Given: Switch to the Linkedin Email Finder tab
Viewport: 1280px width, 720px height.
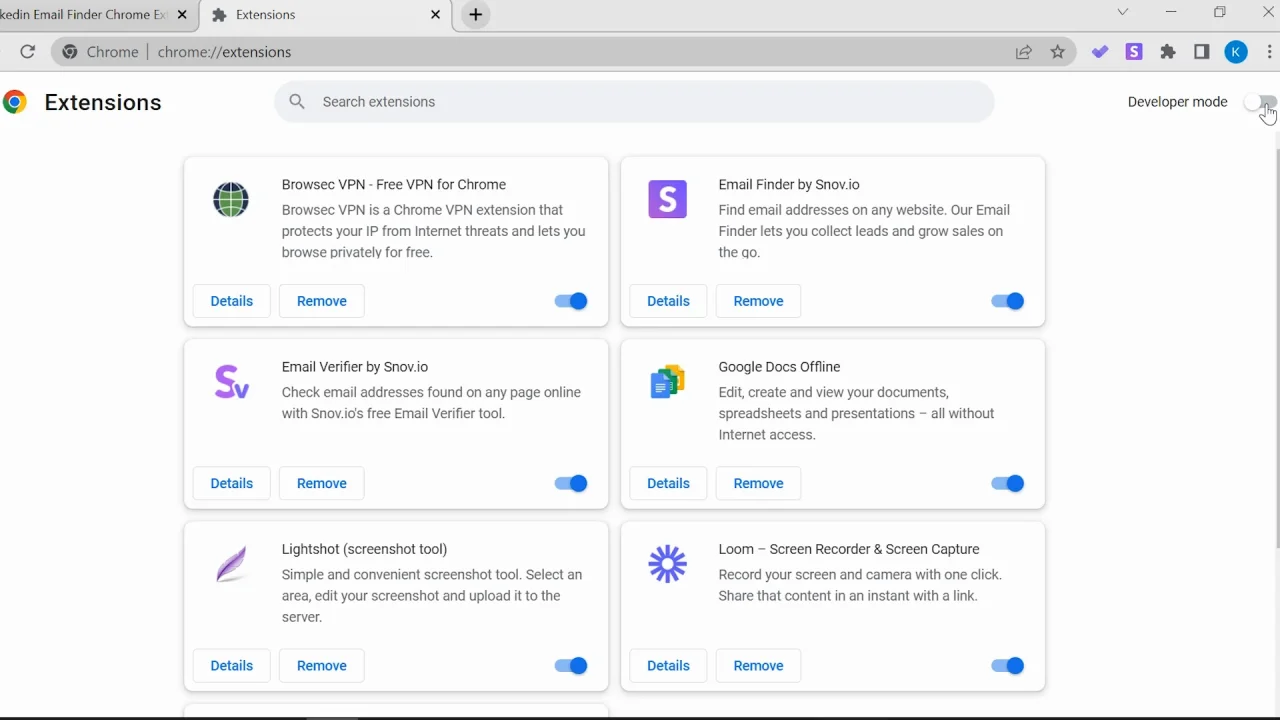Looking at the screenshot, I should tap(98, 15).
